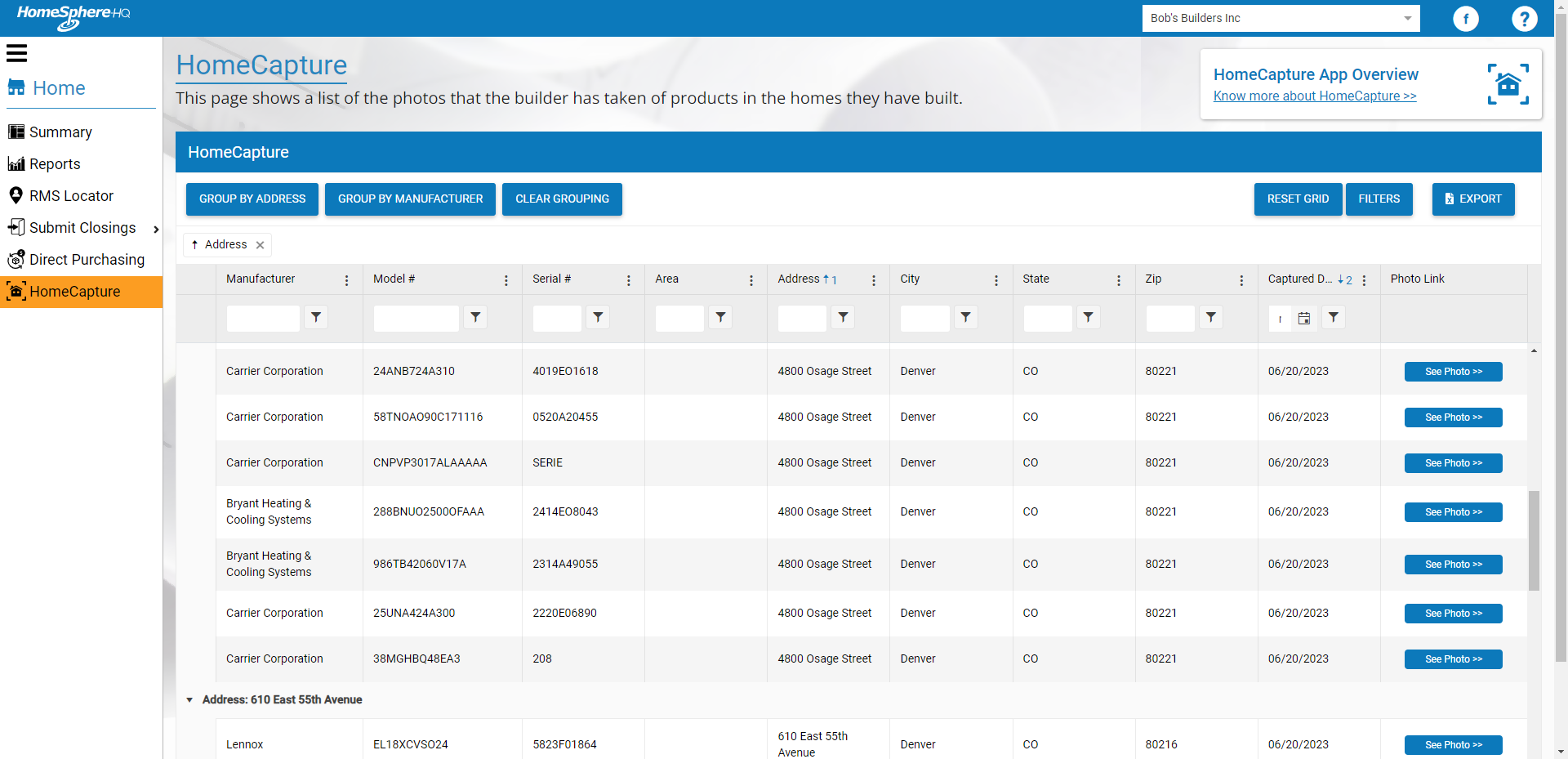1568x759 pixels.
Task: Open Summary in the sidebar
Action: coord(60,132)
